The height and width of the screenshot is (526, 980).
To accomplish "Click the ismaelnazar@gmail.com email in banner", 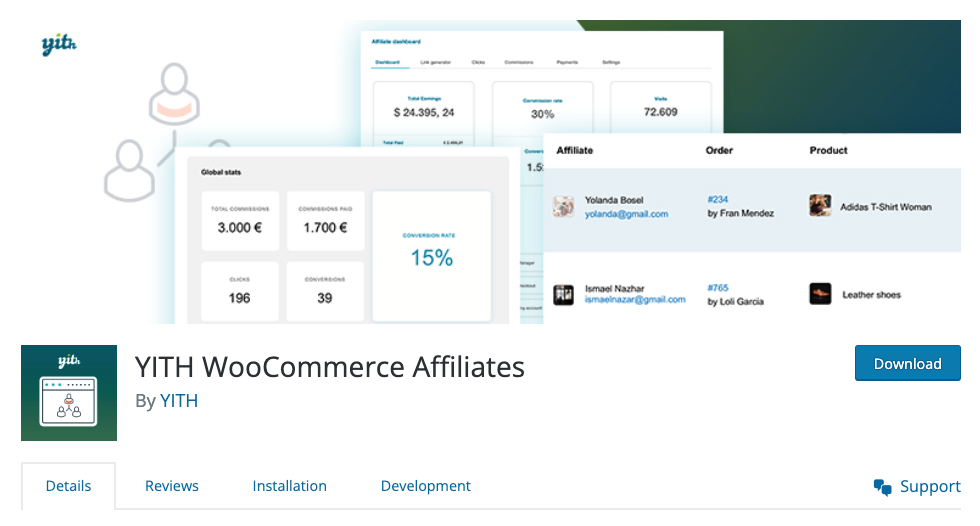I will tap(635, 300).
